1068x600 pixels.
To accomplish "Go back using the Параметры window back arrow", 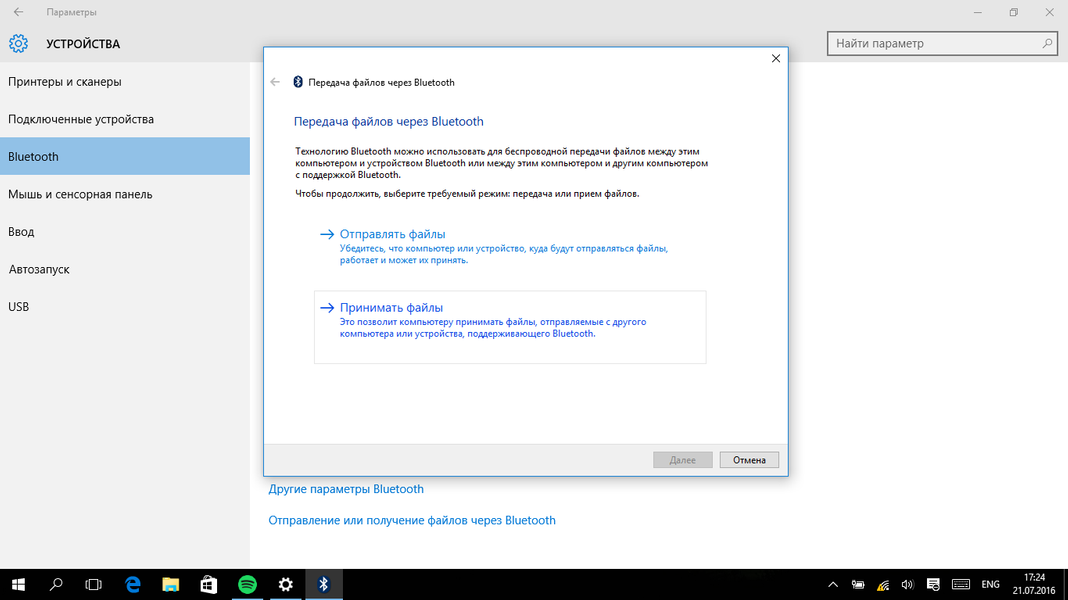I will coord(18,12).
